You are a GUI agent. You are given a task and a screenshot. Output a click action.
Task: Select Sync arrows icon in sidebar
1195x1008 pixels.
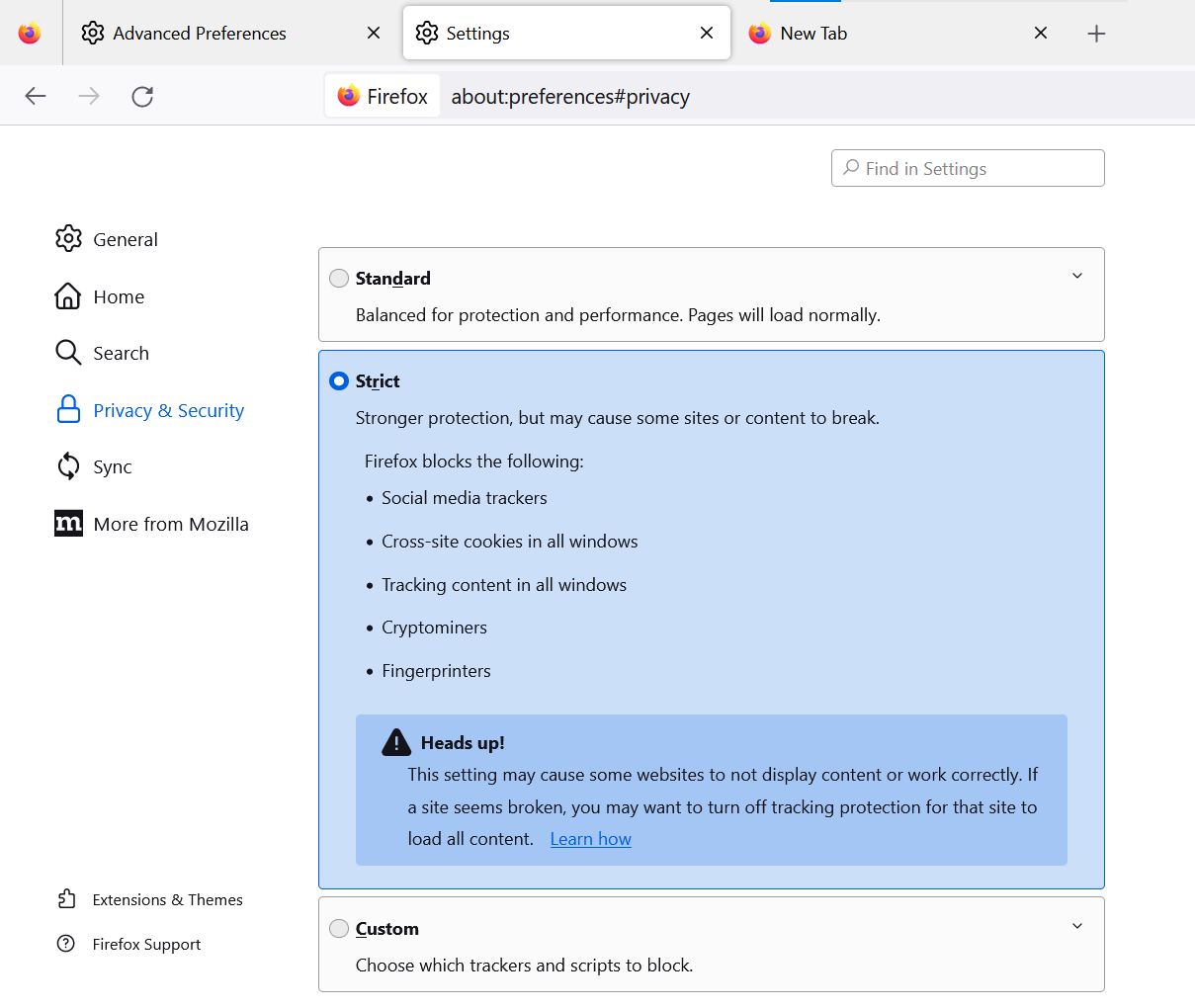68,466
